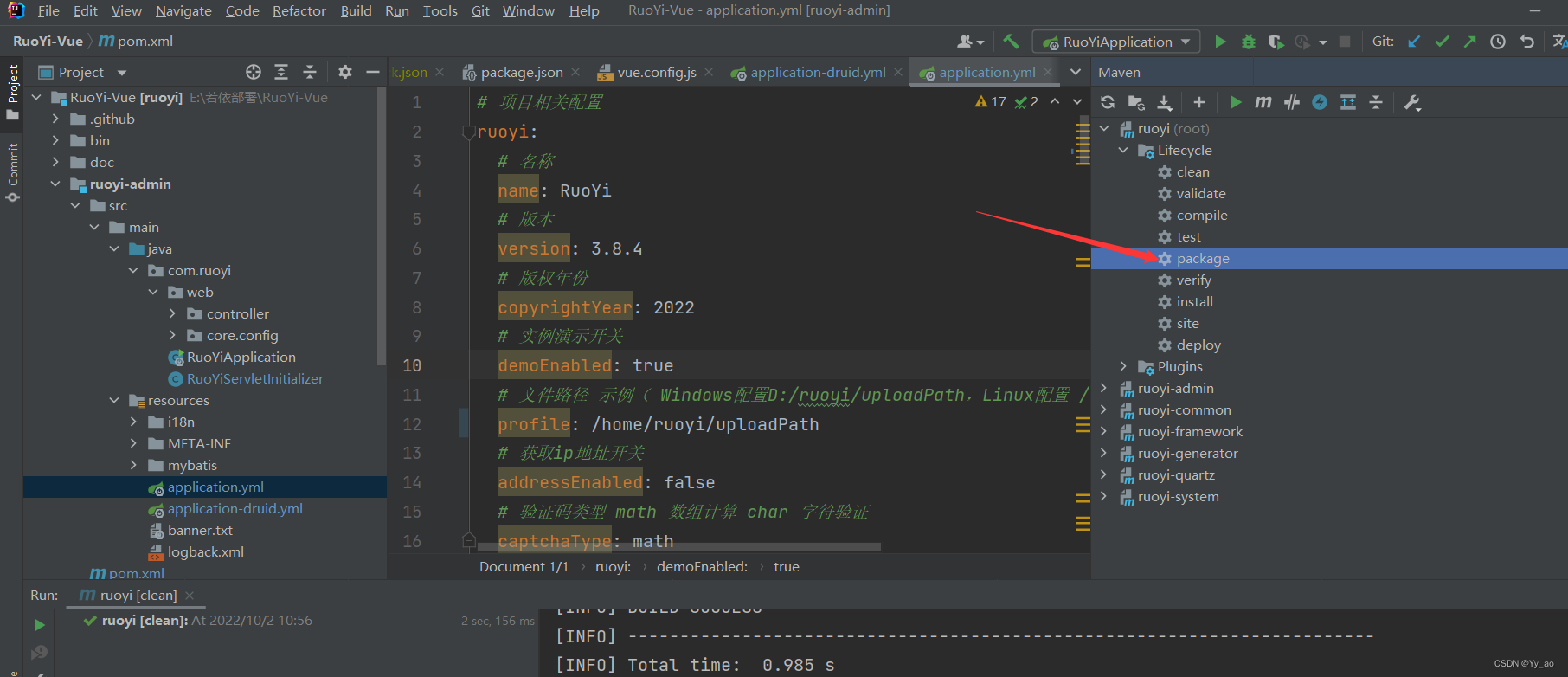Click the 17 warnings indicator
Viewport: 1568px width, 677px height.
pos(990,102)
